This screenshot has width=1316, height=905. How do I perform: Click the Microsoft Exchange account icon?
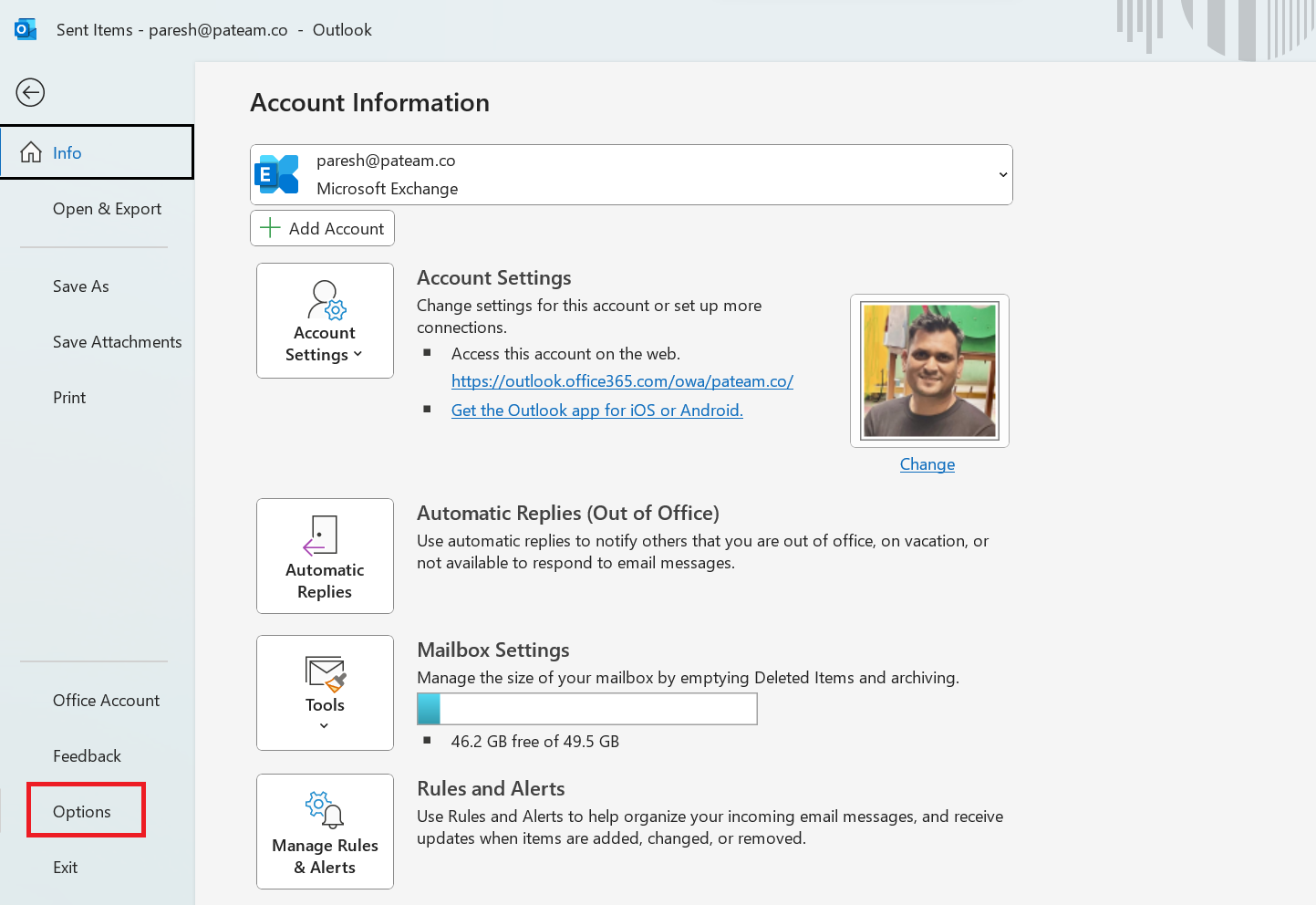[x=278, y=174]
